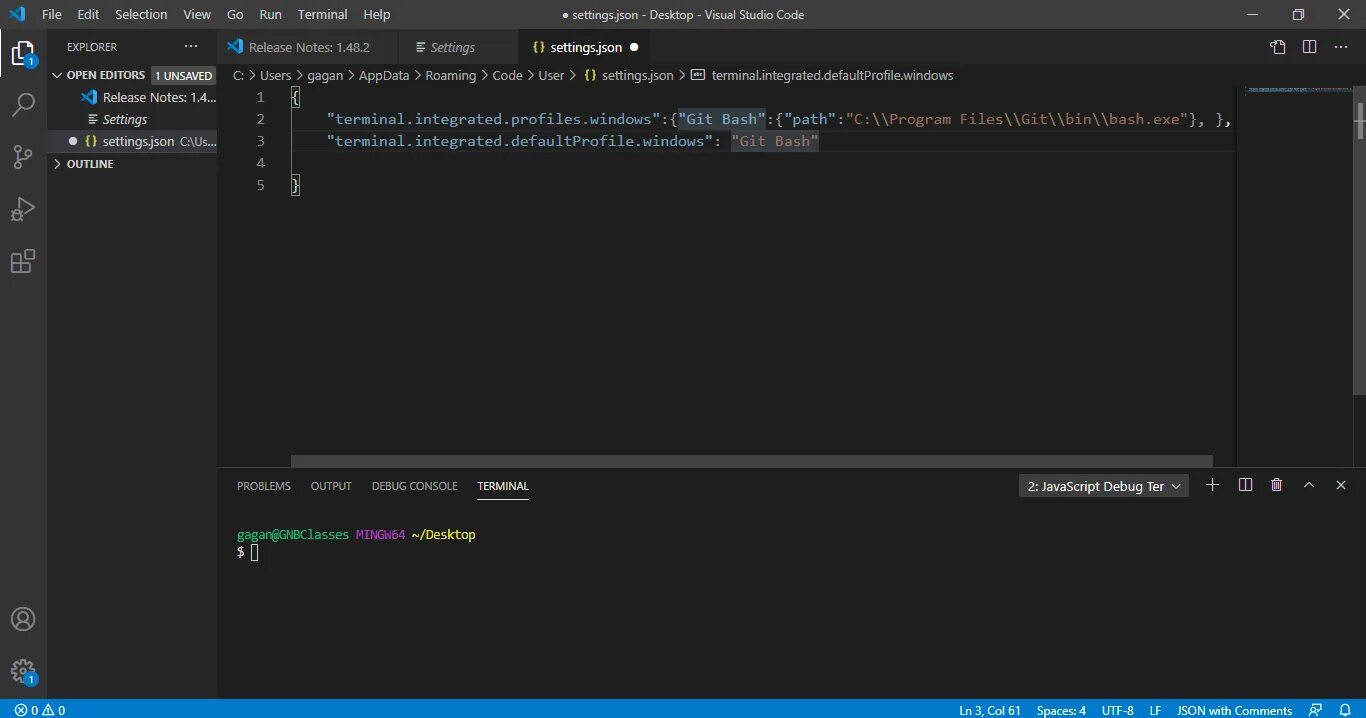This screenshot has height=718, width=1366.
Task: Open the Manage gear icon
Action: tap(23, 671)
